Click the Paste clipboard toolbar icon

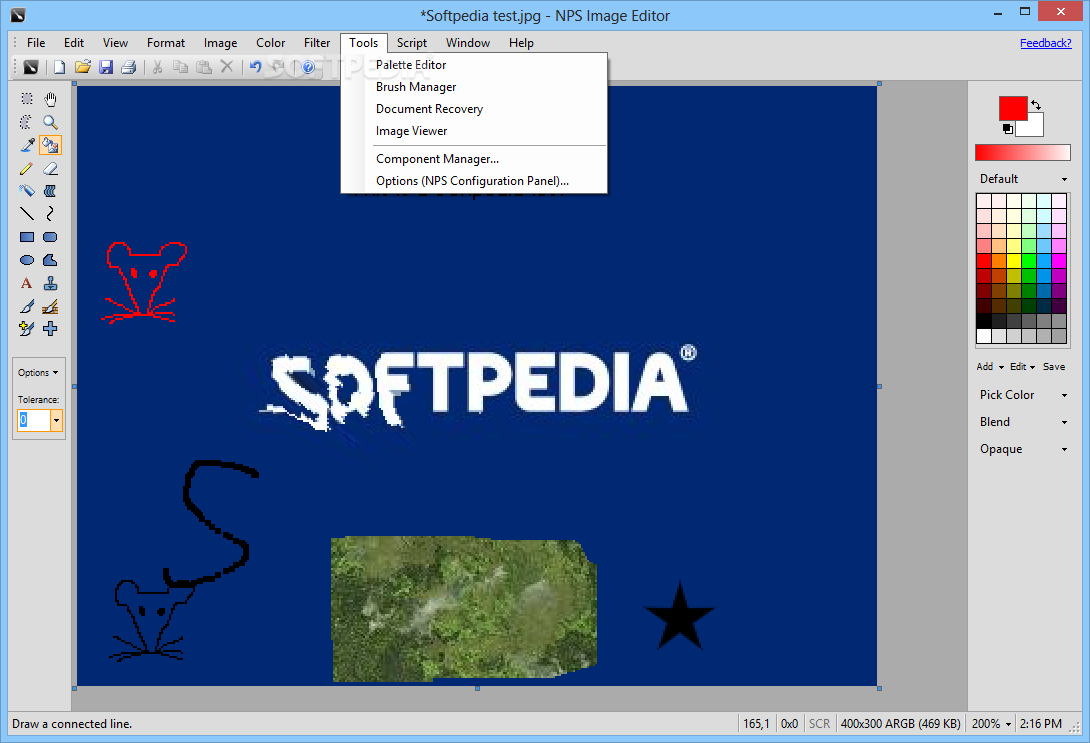point(204,67)
